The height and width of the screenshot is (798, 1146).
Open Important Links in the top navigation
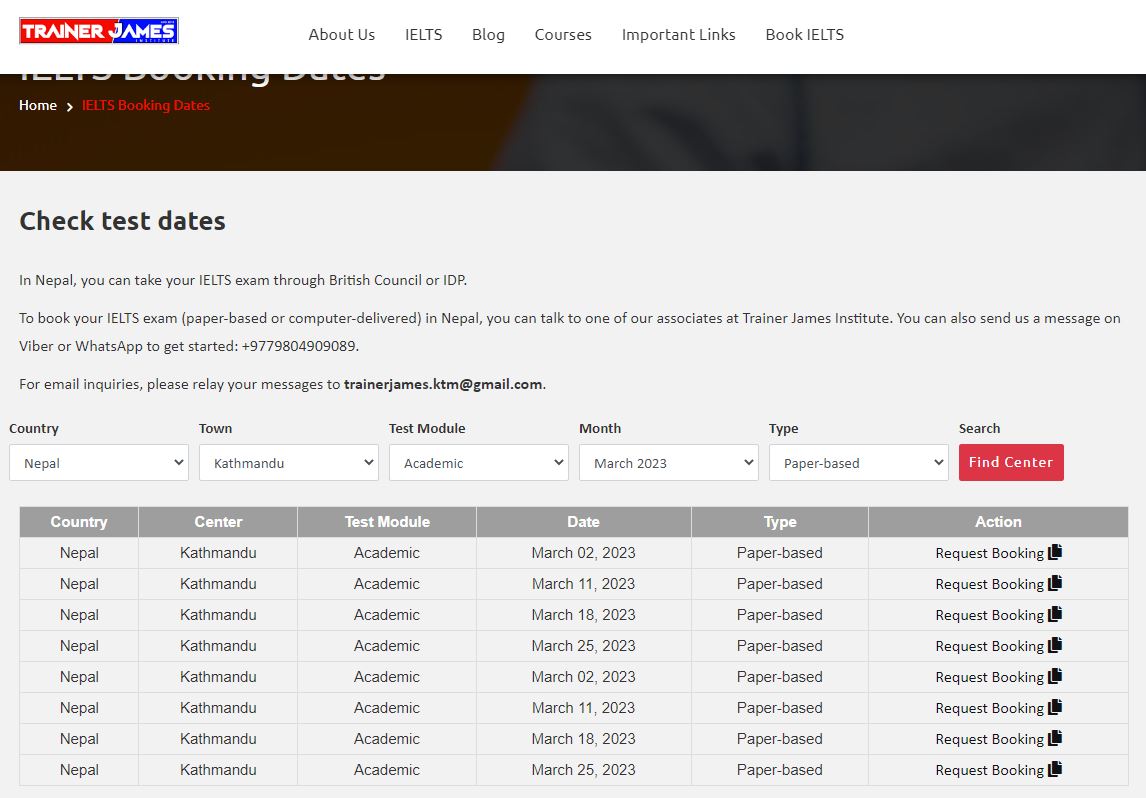[678, 34]
